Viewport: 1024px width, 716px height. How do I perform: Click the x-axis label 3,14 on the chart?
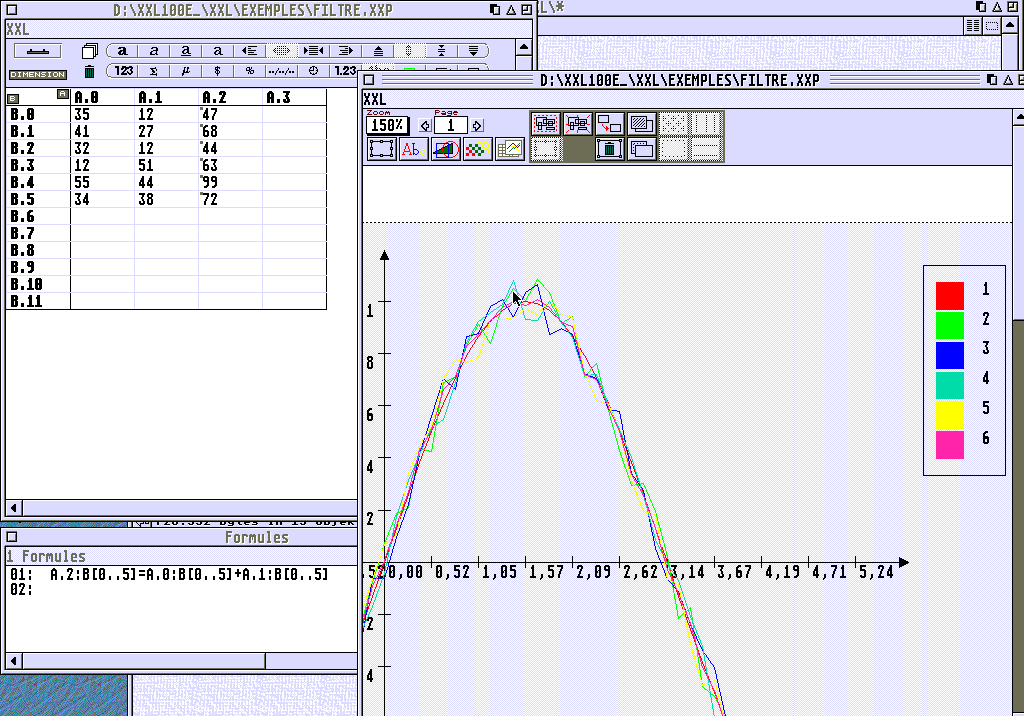(x=688, y=572)
